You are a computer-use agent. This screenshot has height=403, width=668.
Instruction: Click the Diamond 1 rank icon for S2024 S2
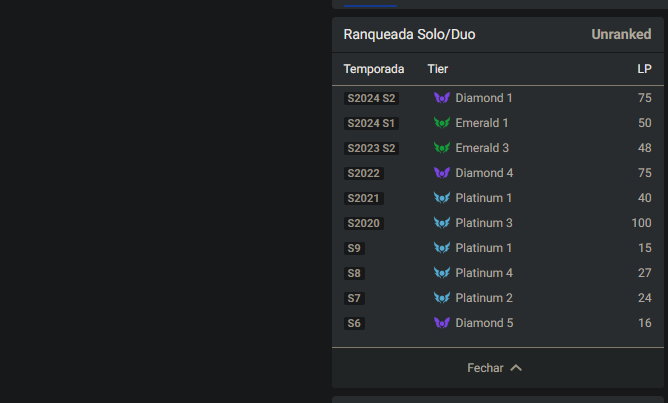(442, 98)
